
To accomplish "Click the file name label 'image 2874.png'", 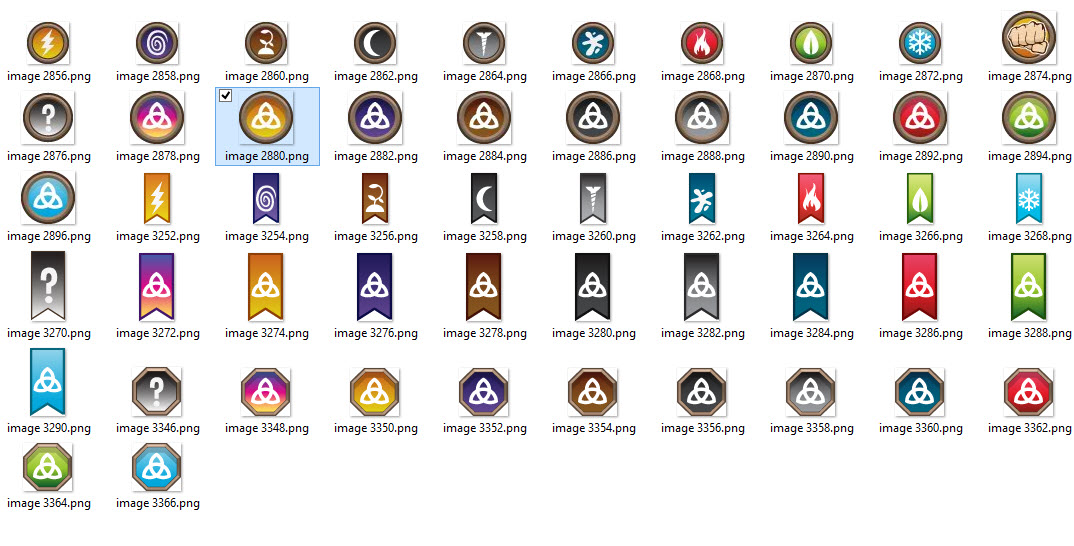I will pyautogui.click(x=1029, y=76).
